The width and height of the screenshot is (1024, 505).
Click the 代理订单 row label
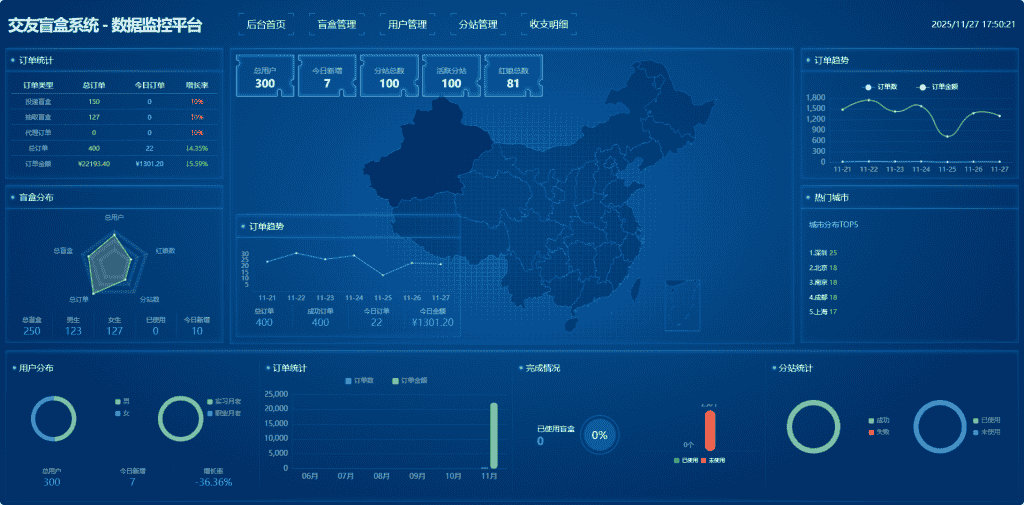[37, 133]
